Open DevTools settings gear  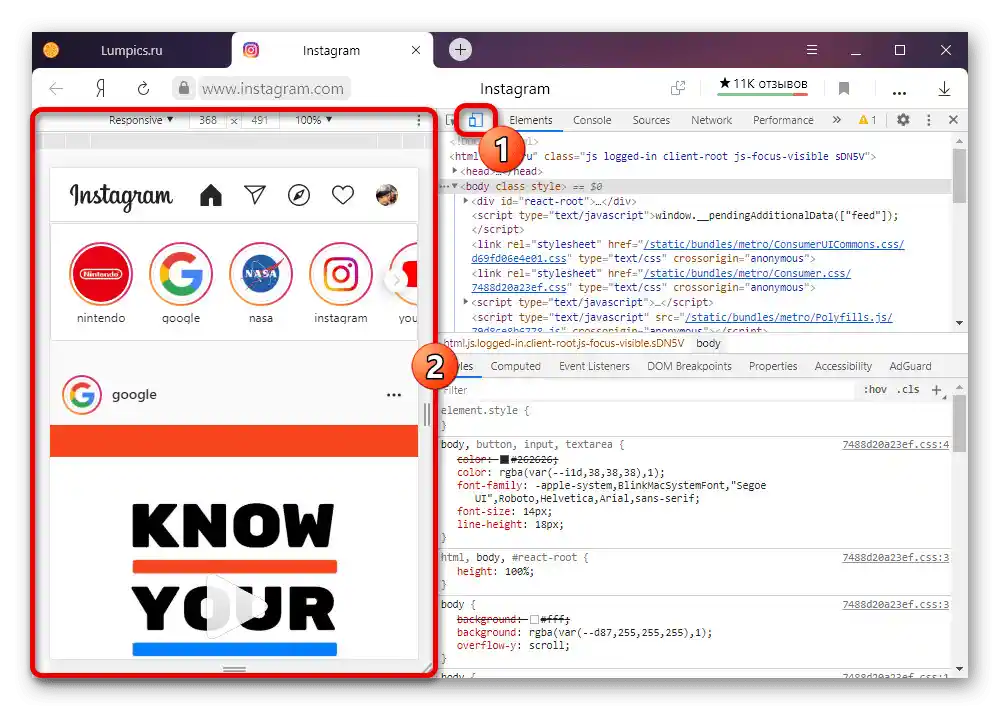coord(903,120)
